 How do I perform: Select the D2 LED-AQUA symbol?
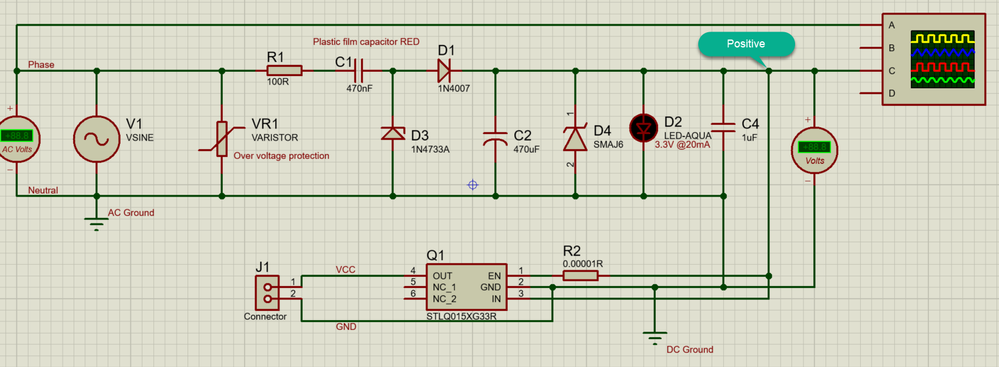[x=643, y=127]
